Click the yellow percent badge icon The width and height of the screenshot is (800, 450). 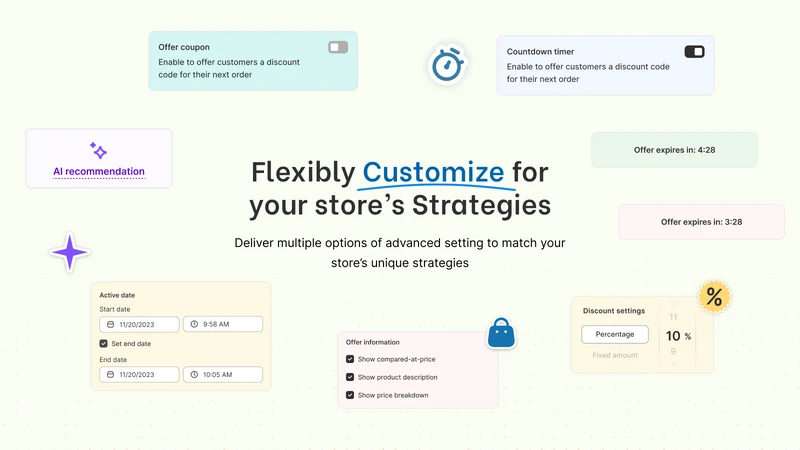coord(714,297)
